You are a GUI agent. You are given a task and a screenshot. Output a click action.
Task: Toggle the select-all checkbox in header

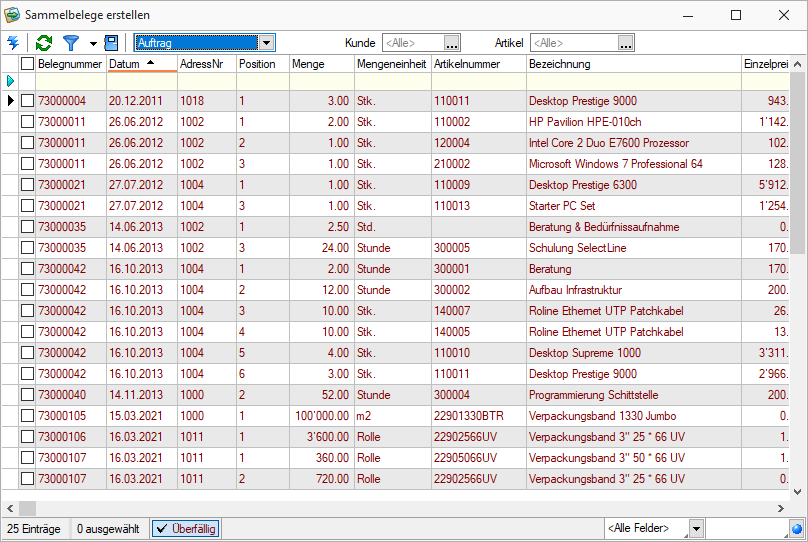coord(27,63)
